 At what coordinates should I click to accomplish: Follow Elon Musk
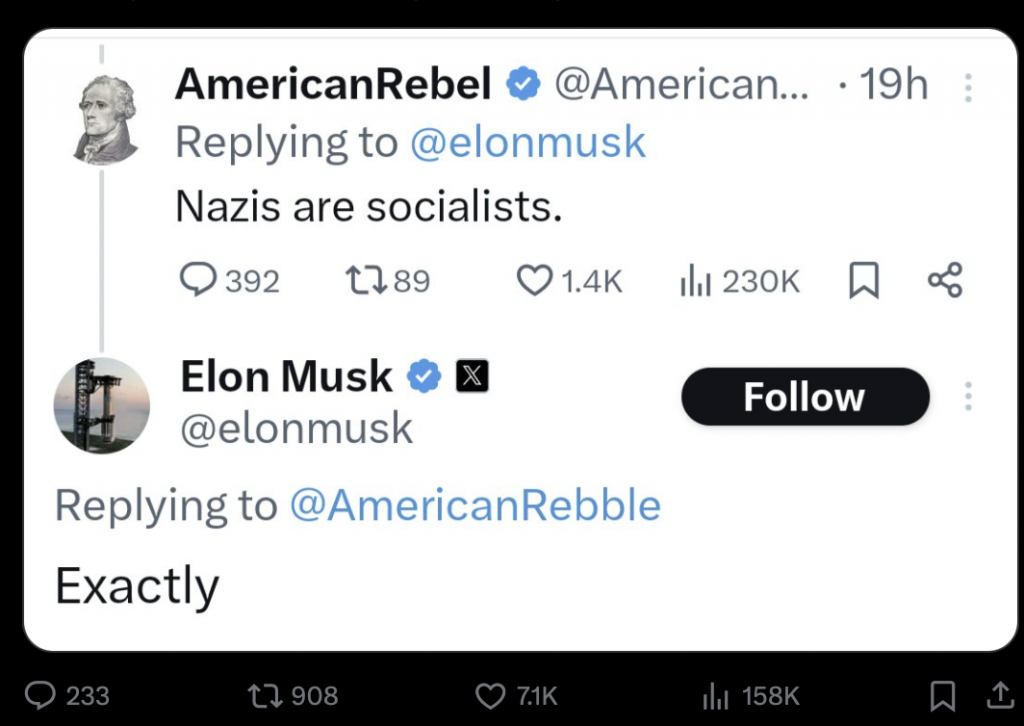[805, 397]
